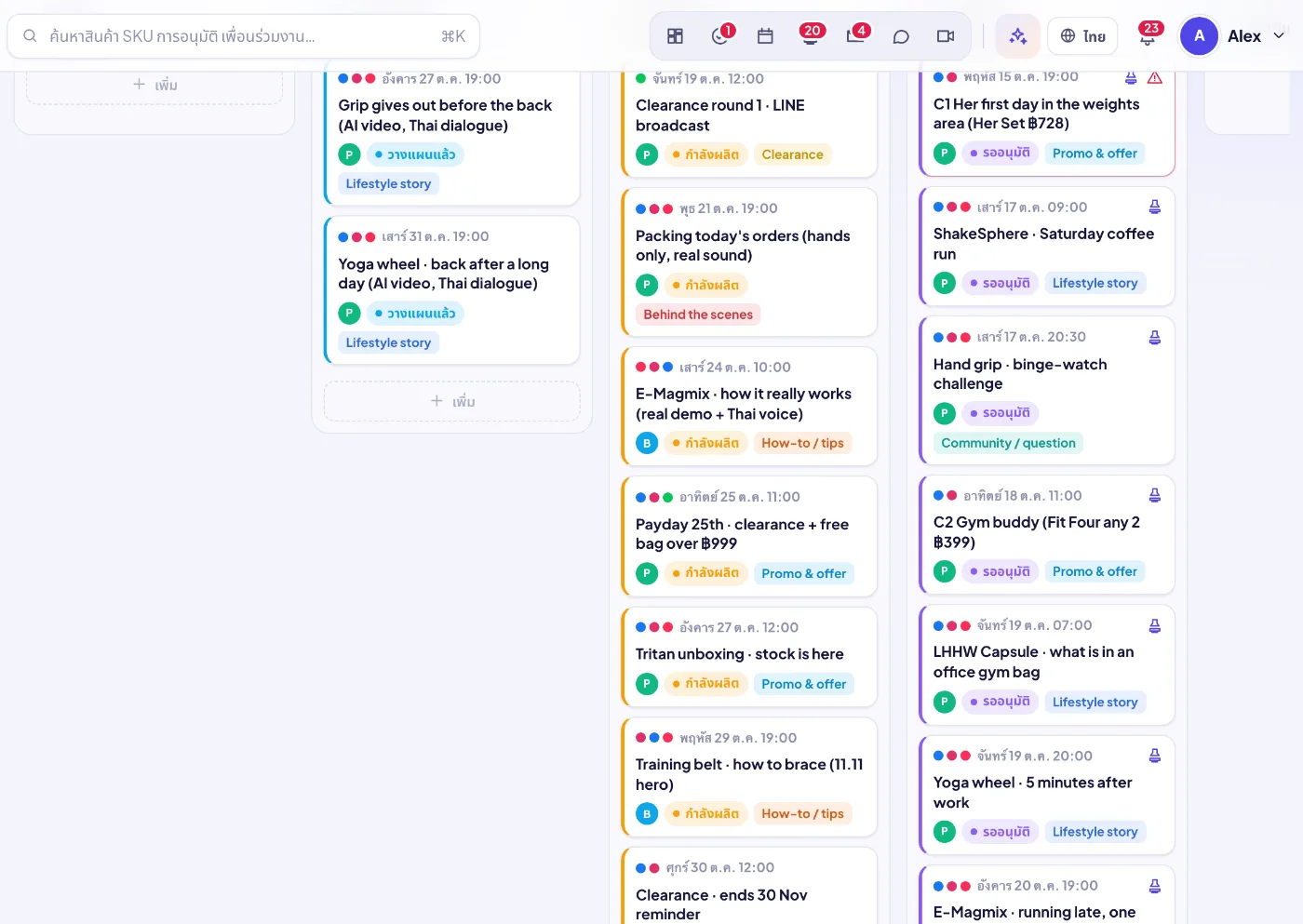Click Behind the scenes tag

click(x=698, y=315)
